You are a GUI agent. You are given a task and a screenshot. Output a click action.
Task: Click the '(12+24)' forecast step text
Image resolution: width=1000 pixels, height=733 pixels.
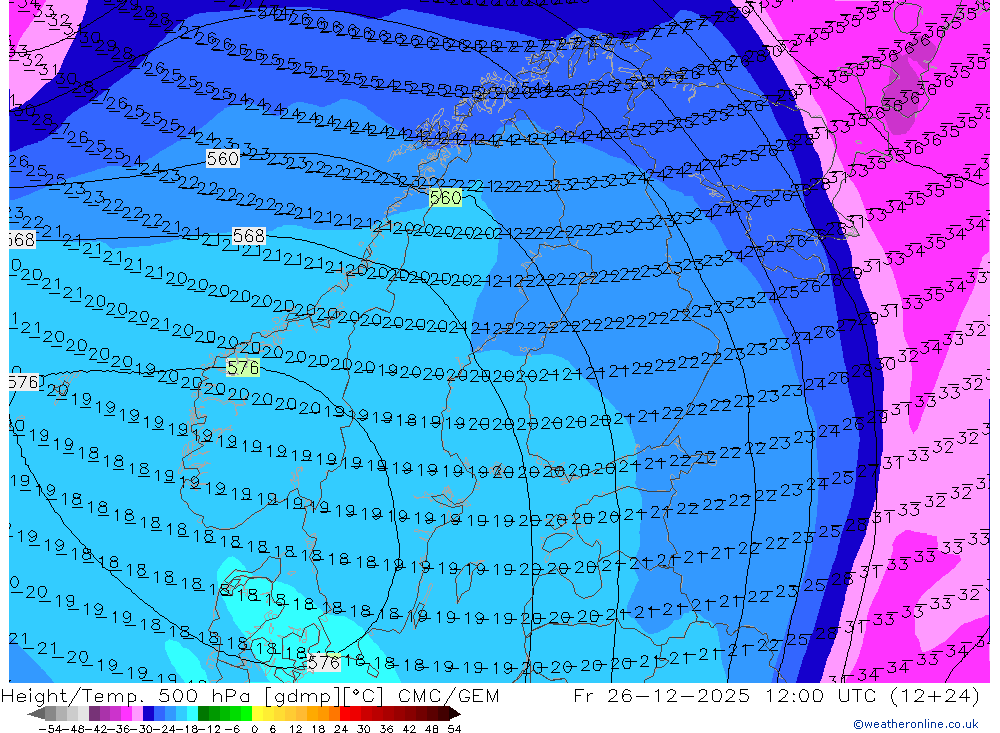(935, 695)
